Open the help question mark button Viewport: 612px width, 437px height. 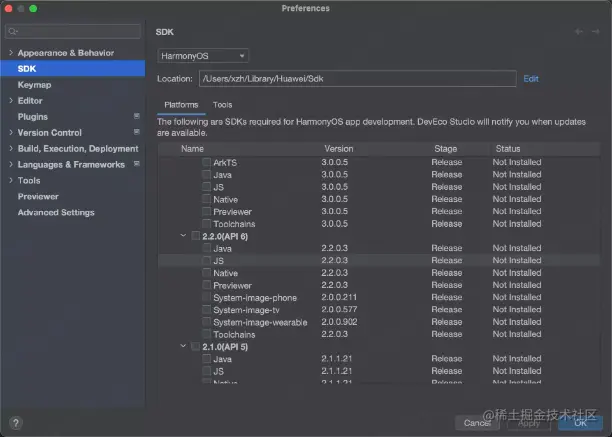point(16,423)
